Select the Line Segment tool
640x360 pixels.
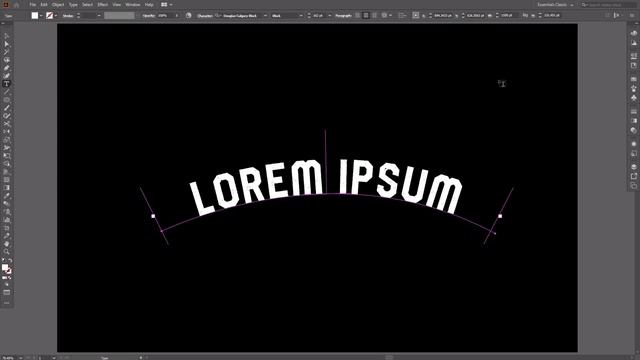coord(7,92)
